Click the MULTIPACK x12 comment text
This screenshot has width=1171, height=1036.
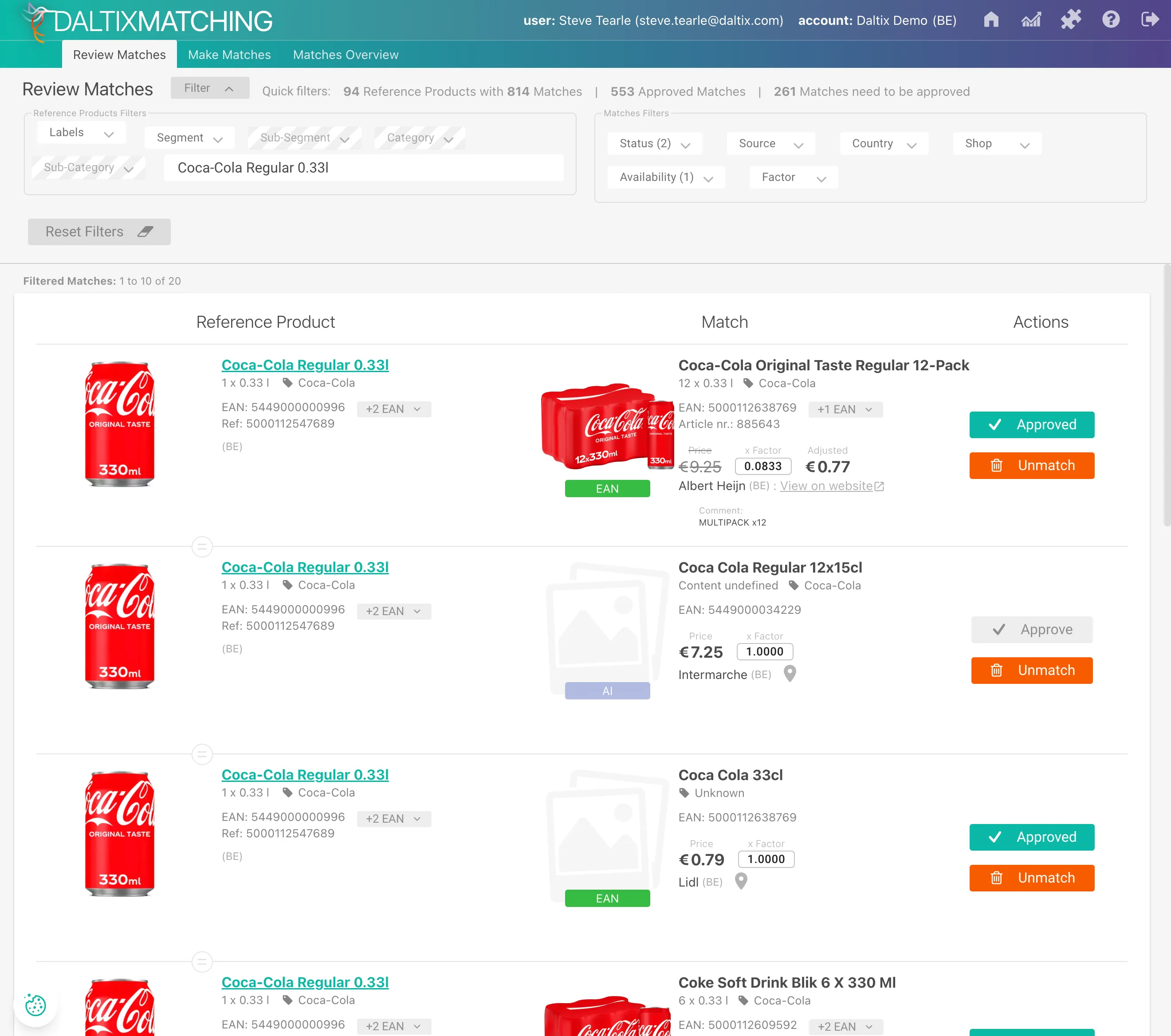[x=732, y=522]
